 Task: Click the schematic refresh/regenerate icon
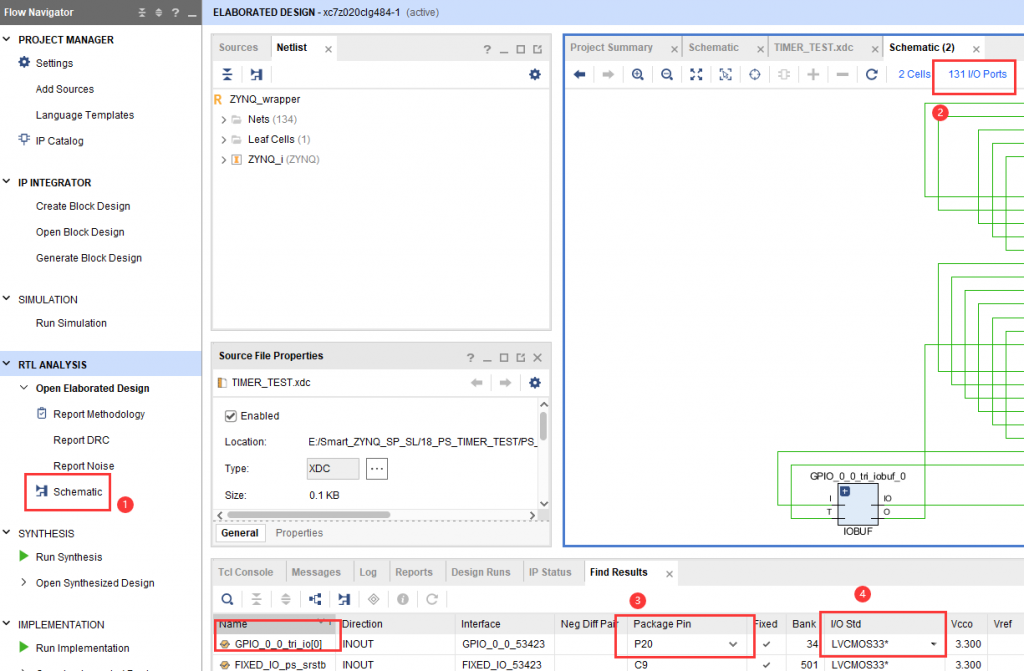[x=871, y=75]
